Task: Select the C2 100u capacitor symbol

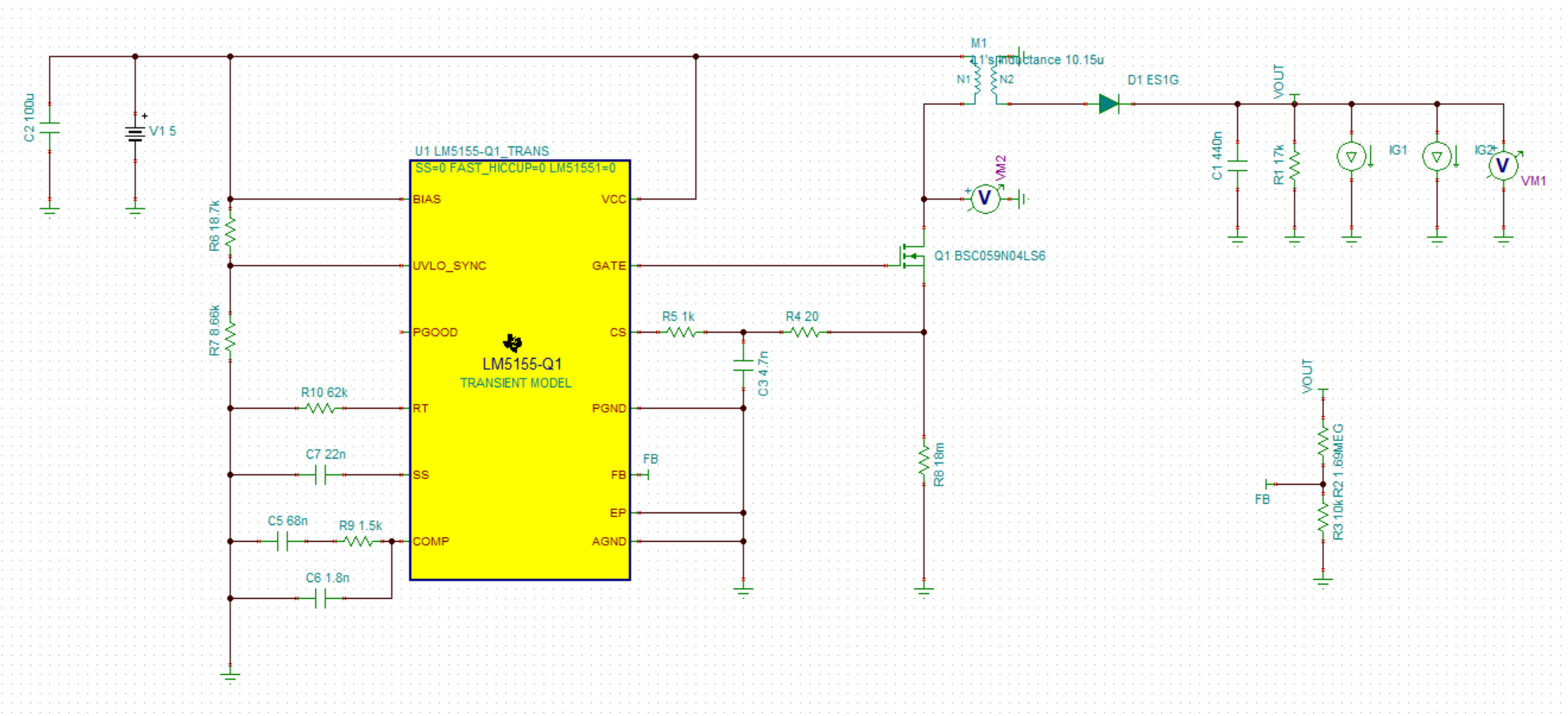Action: pyautogui.click(x=50, y=128)
